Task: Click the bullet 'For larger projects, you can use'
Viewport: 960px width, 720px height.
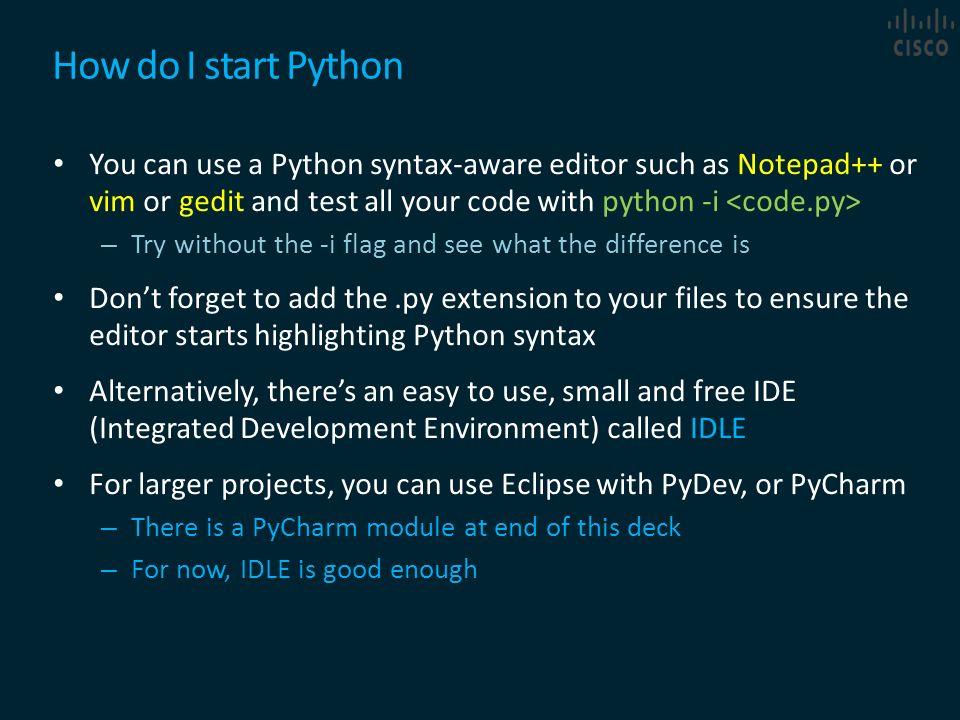Action: click(x=497, y=485)
